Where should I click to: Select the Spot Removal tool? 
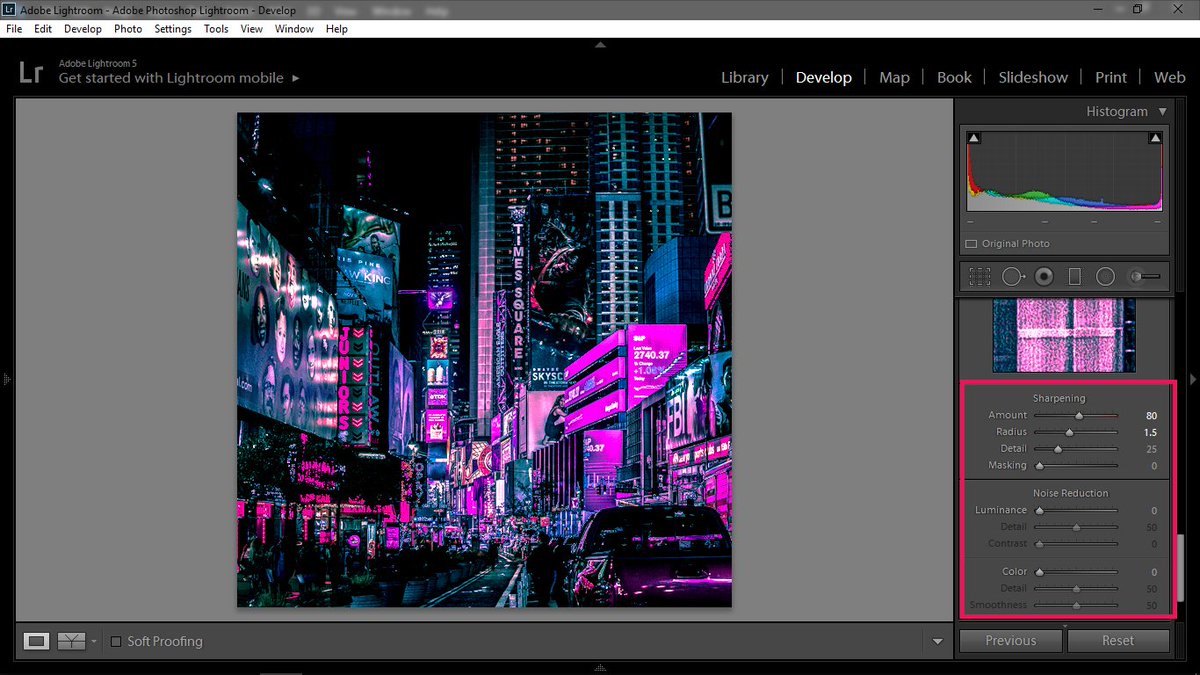point(1014,277)
